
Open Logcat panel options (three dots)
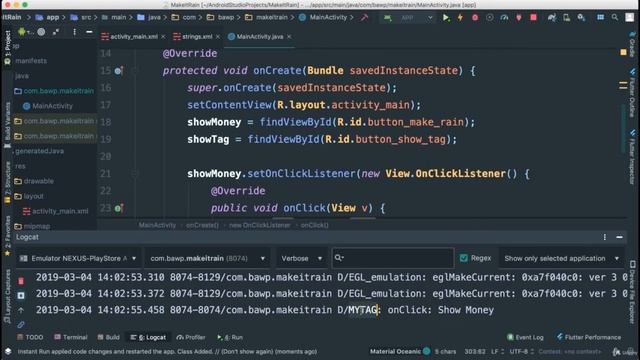coord(604,237)
